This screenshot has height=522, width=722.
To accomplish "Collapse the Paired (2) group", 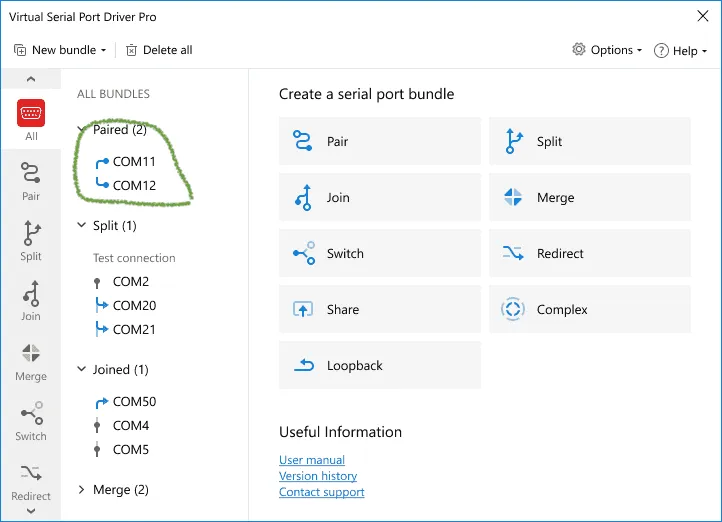I will point(82,130).
